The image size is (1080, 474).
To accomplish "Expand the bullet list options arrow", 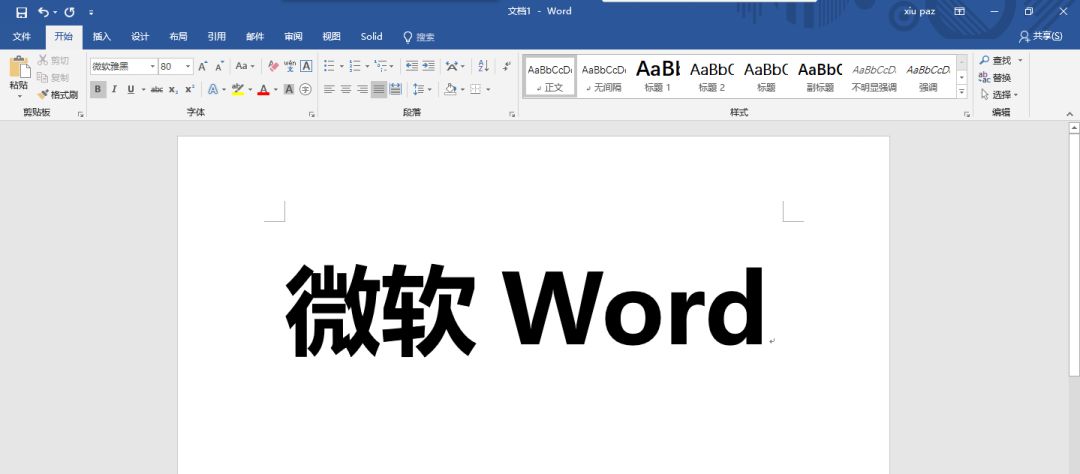I will 342,67.
